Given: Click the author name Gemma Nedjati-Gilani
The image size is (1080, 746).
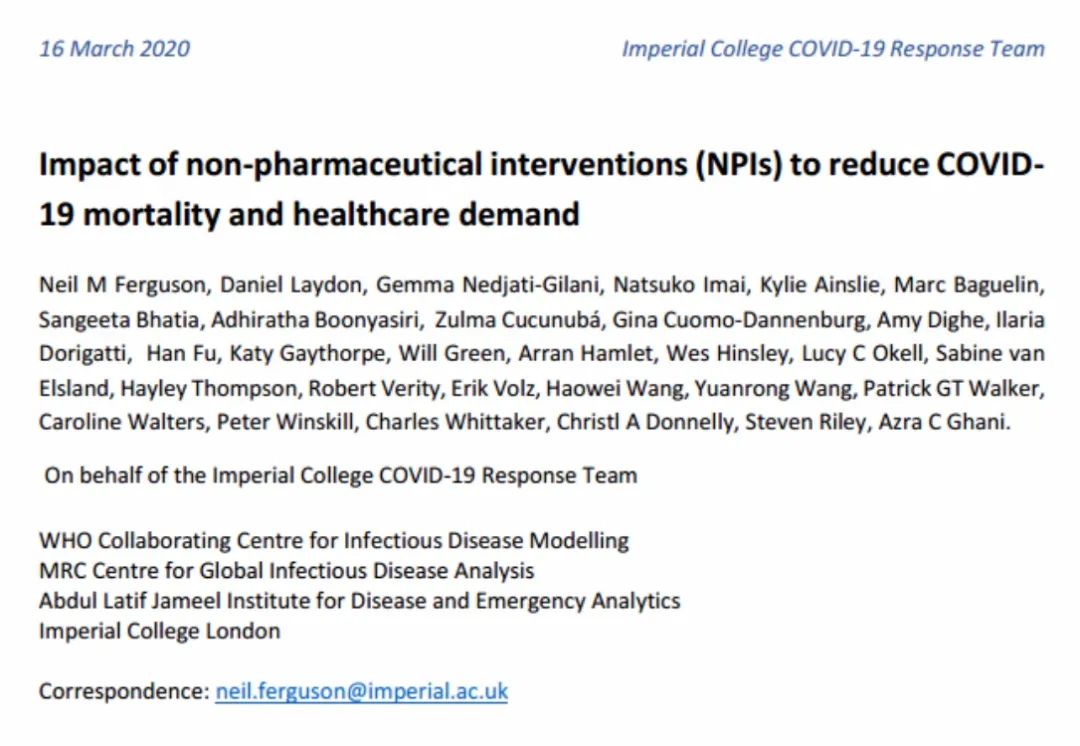Looking at the screenshot, I should click(487, 284).
